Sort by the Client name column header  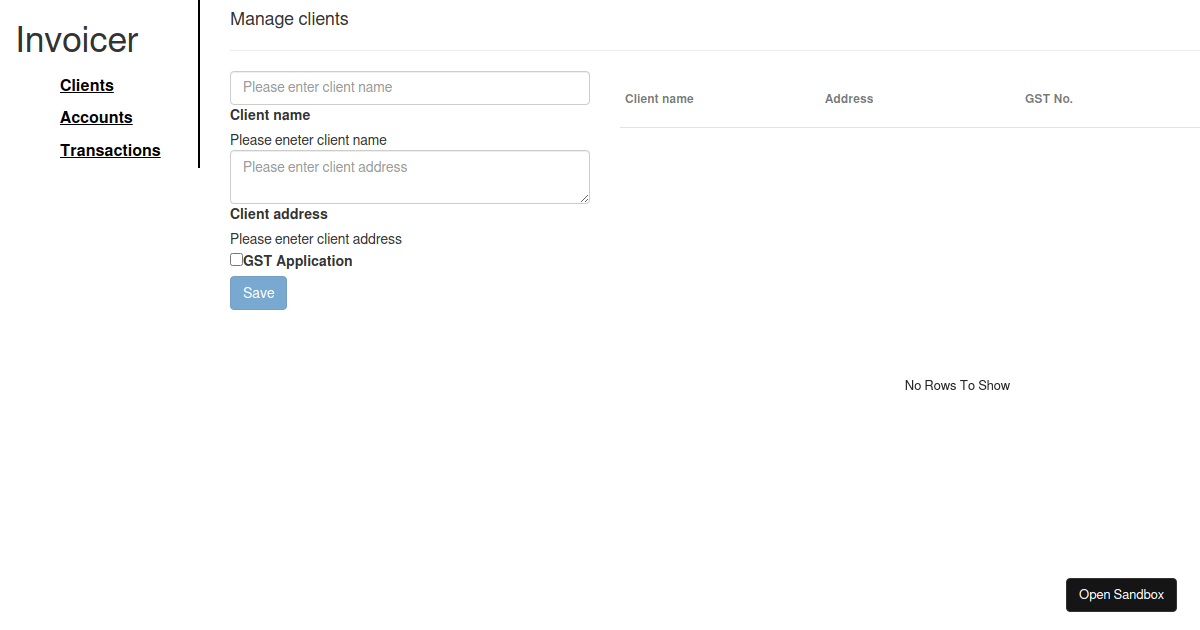659,98
